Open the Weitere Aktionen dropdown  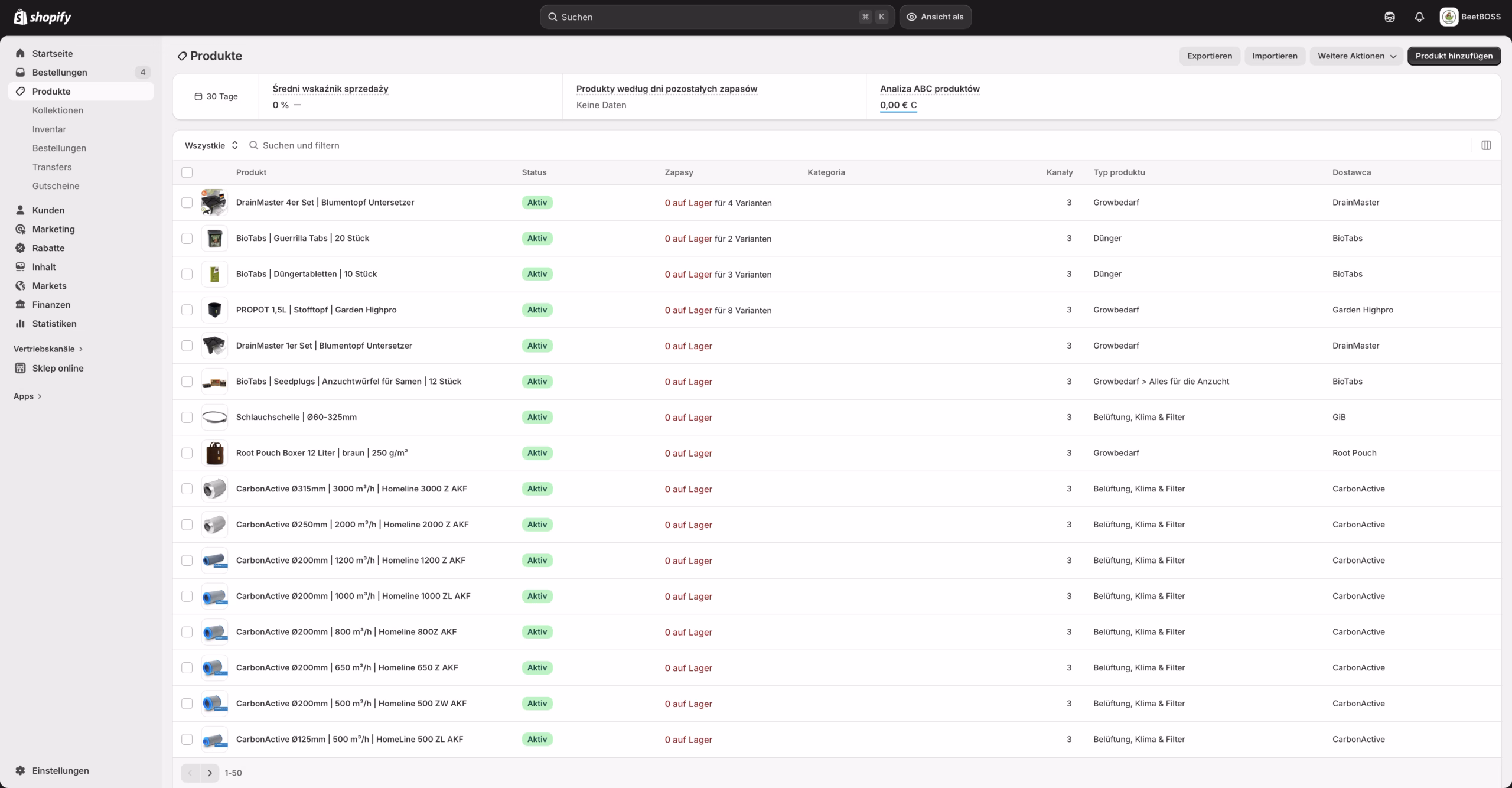pos(1356,56)
